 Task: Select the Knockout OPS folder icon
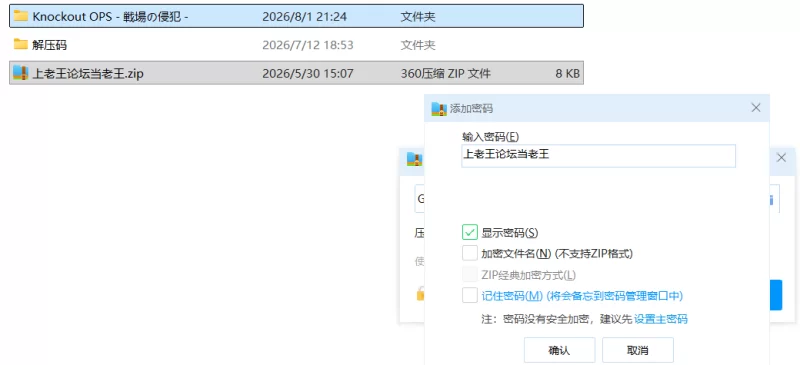point(20,16)
